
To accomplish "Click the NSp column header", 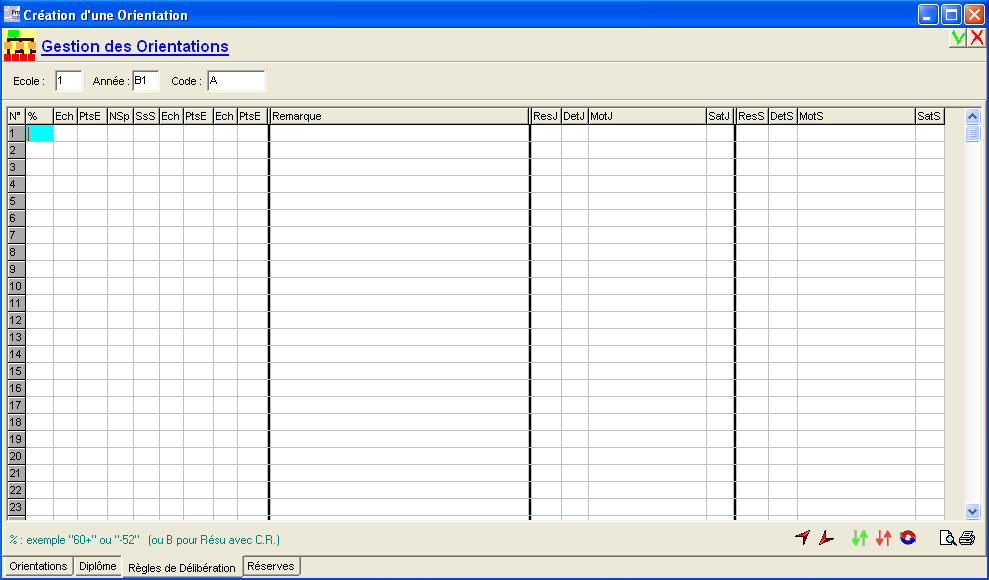I will tap(120, 116).
